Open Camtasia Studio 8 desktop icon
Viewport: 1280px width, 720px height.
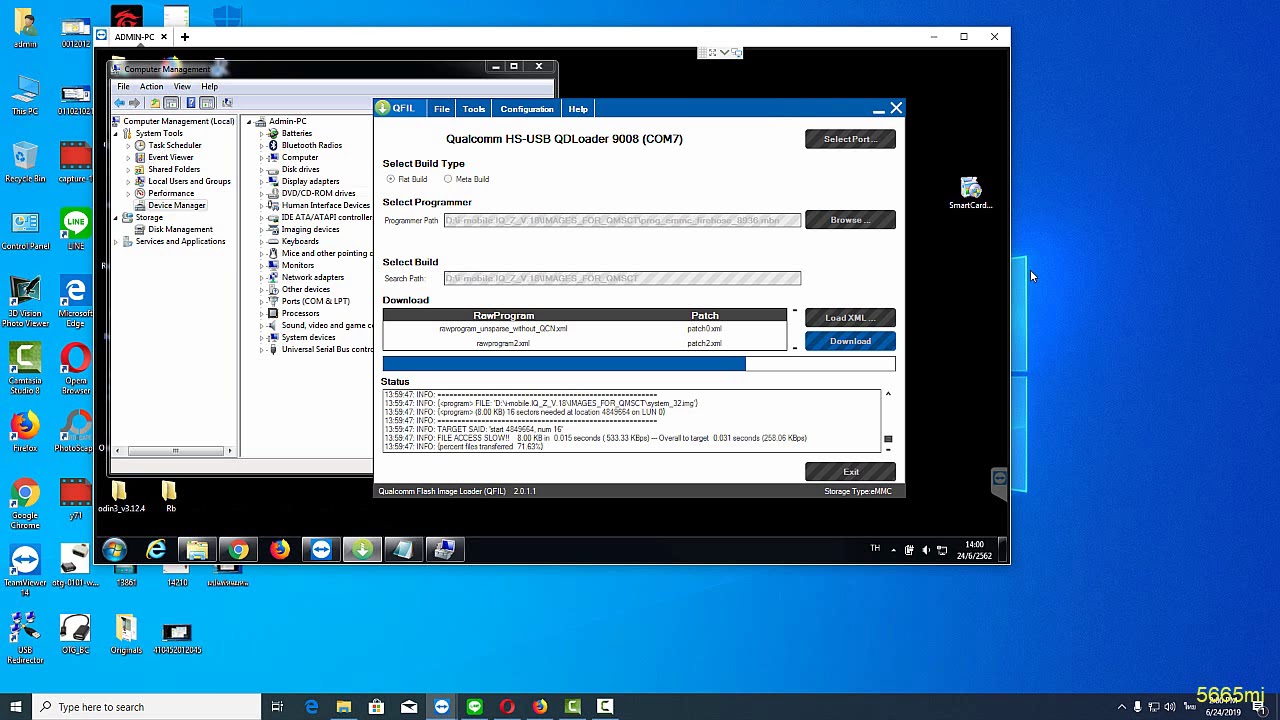coord(25,367)
